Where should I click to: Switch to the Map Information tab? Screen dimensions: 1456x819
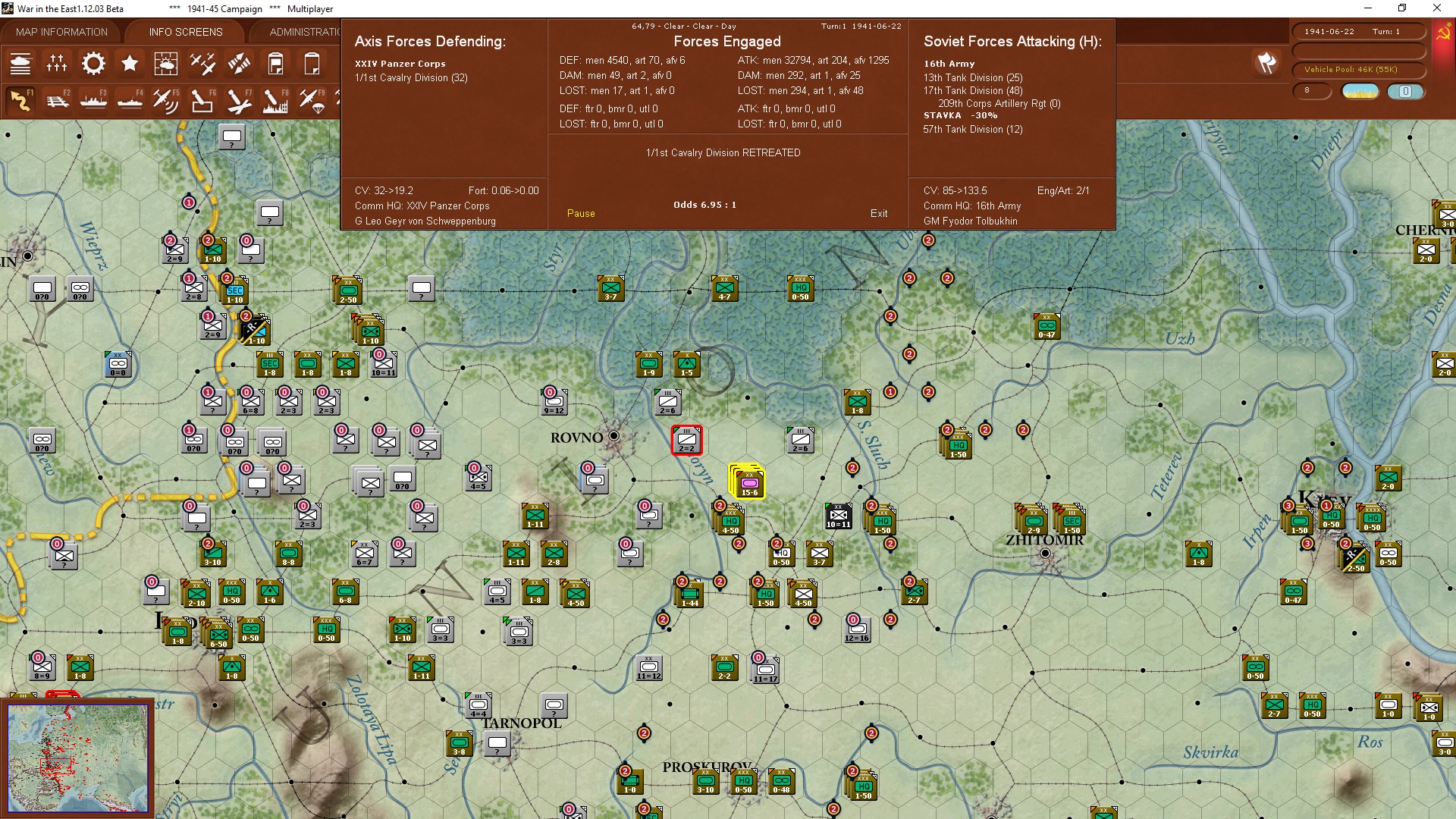click(61, 32)
